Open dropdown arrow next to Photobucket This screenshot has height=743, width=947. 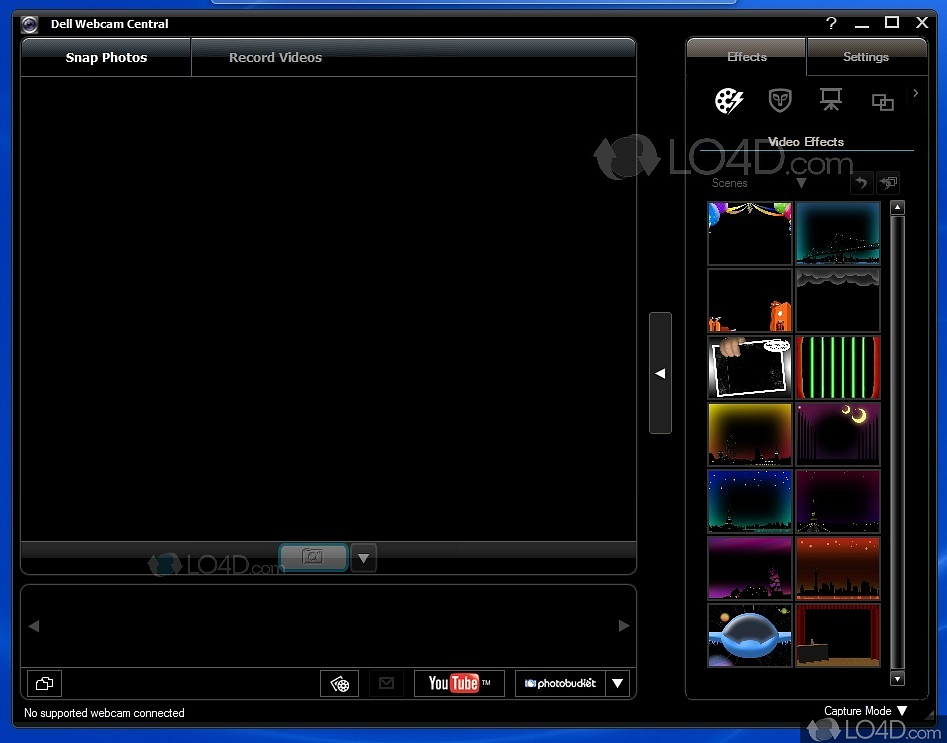click(x=618, y=683)
